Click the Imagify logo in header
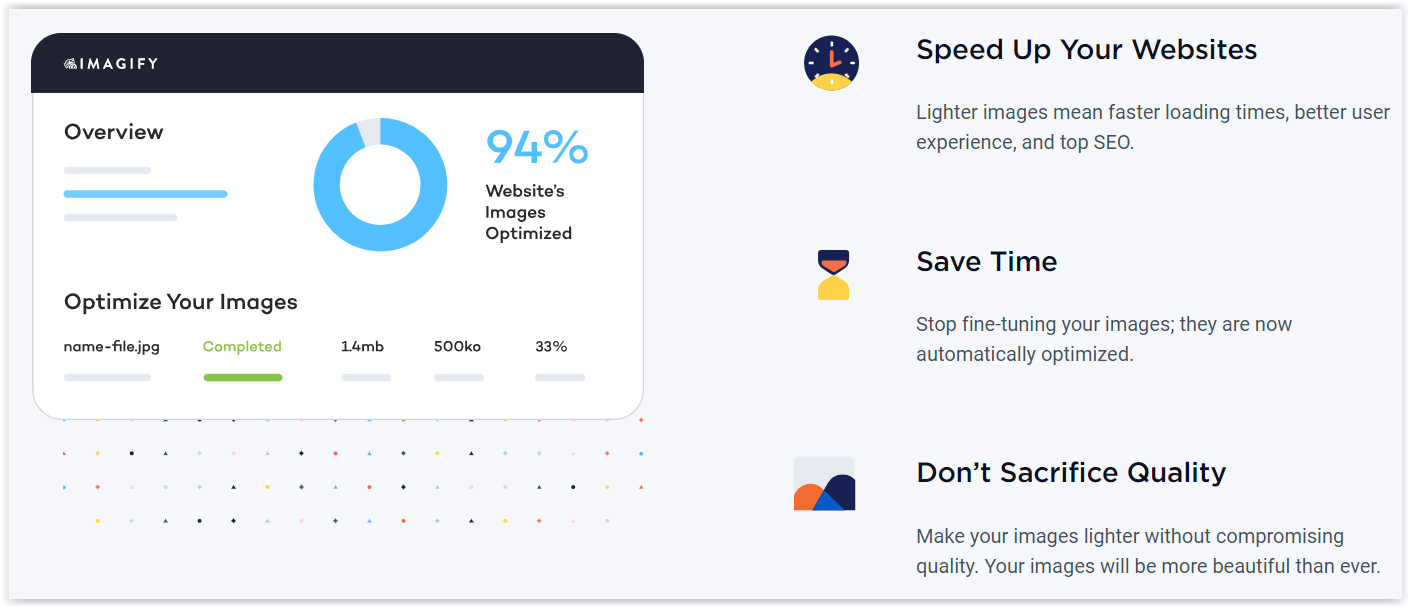 (111, 63)
